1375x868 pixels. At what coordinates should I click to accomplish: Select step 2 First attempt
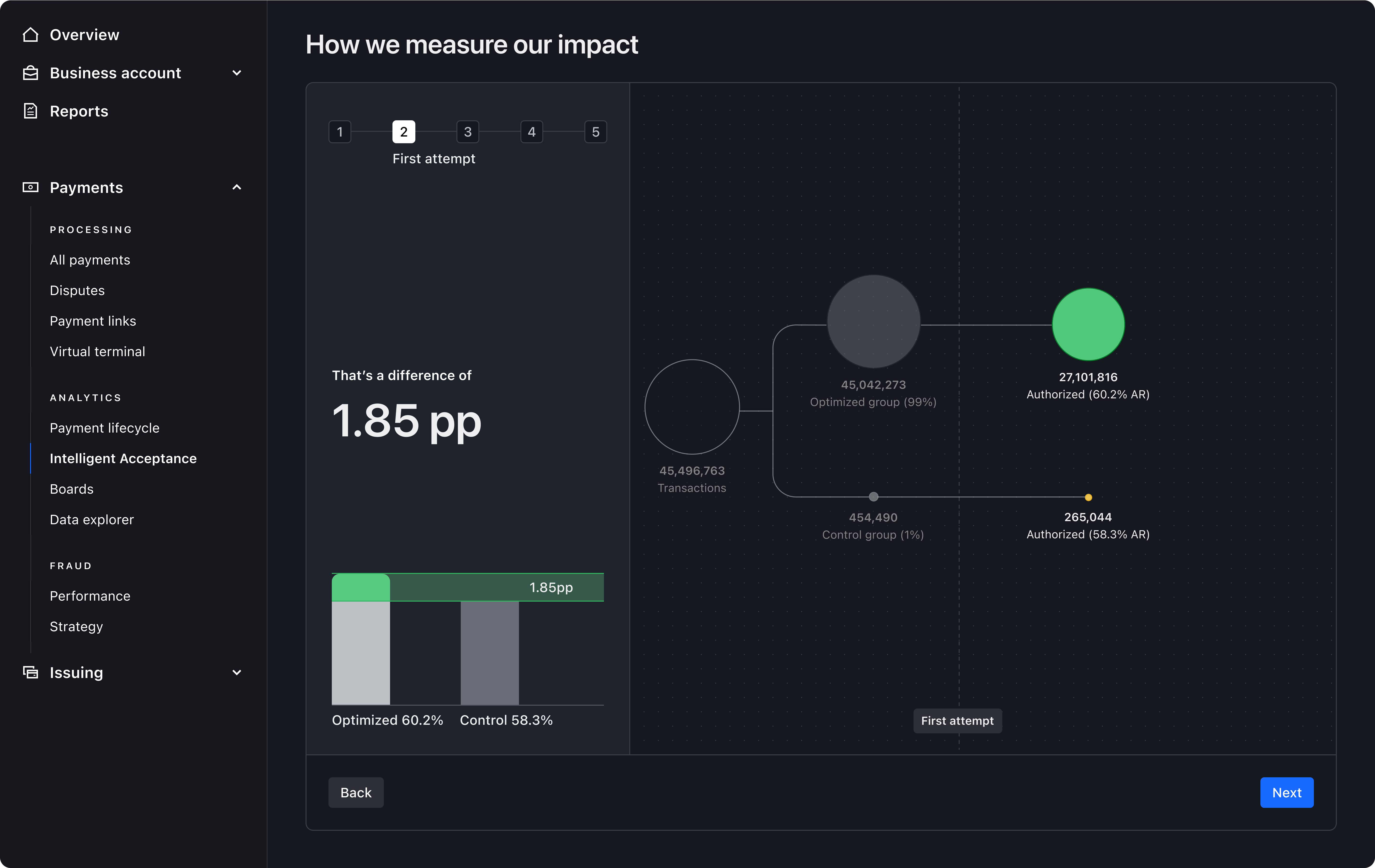pos(404,132)
